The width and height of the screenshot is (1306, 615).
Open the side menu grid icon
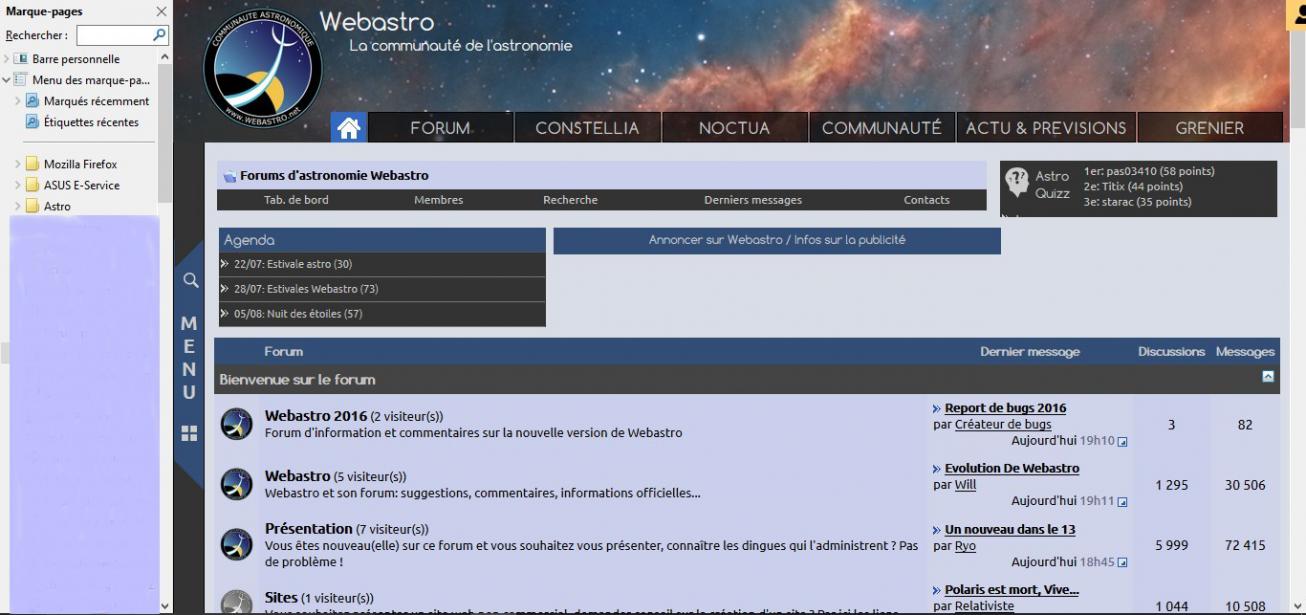click(x=188, y=433)
